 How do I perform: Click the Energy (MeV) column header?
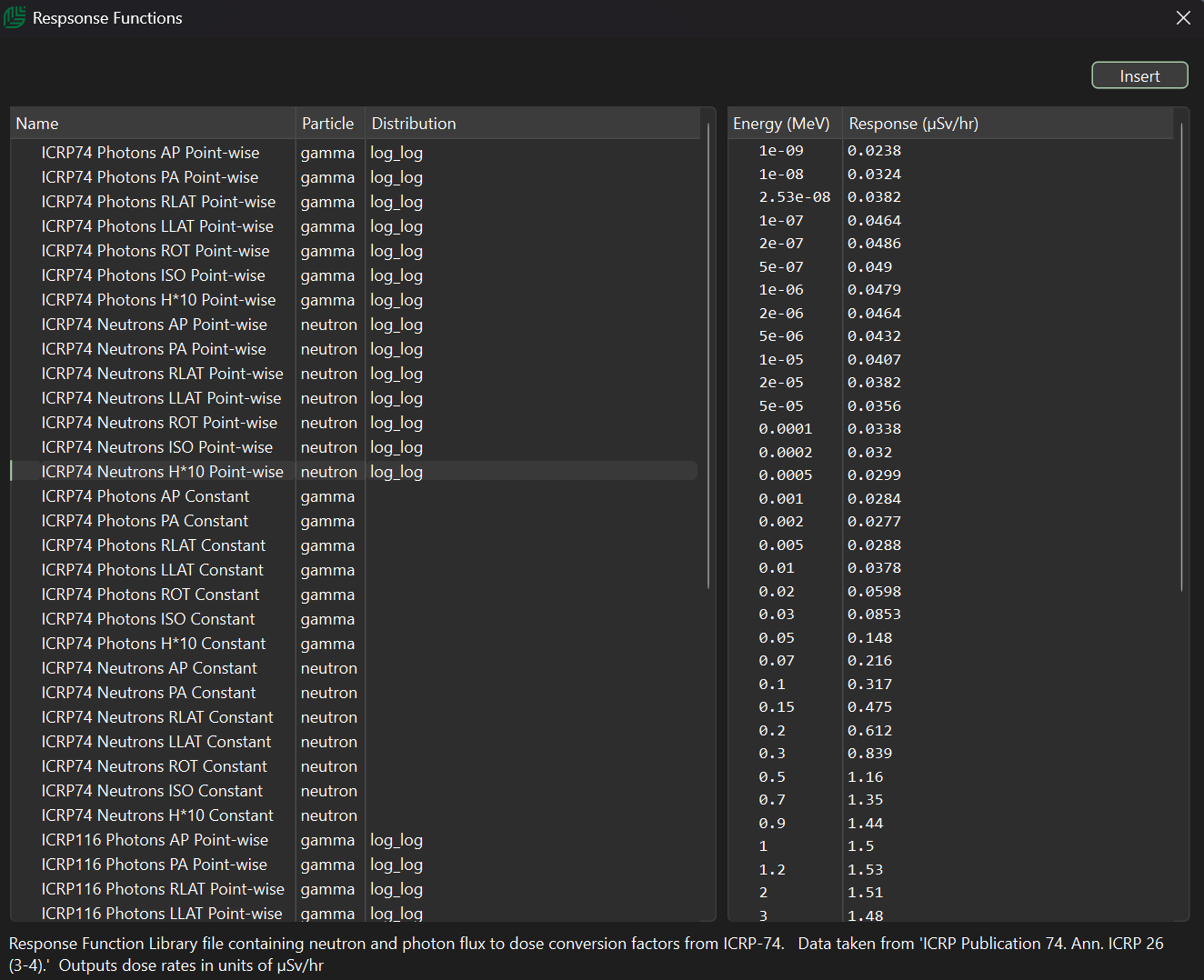785,124
